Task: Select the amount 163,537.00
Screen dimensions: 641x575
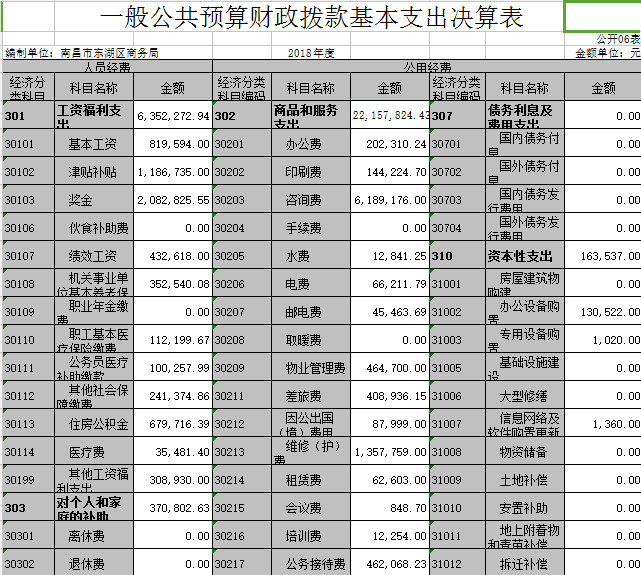Action: click(610, 256)
